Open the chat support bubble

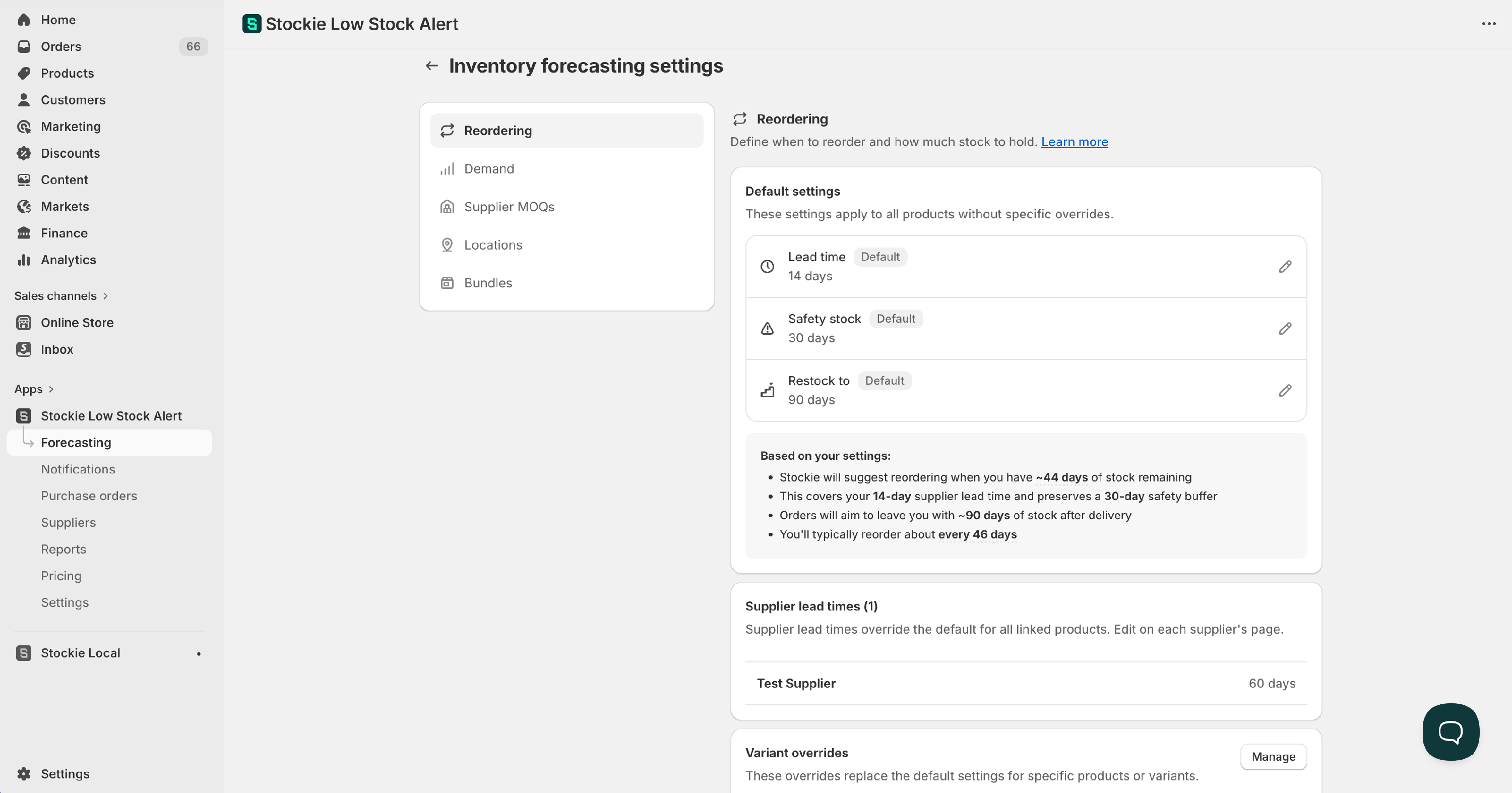point(1451,731)
